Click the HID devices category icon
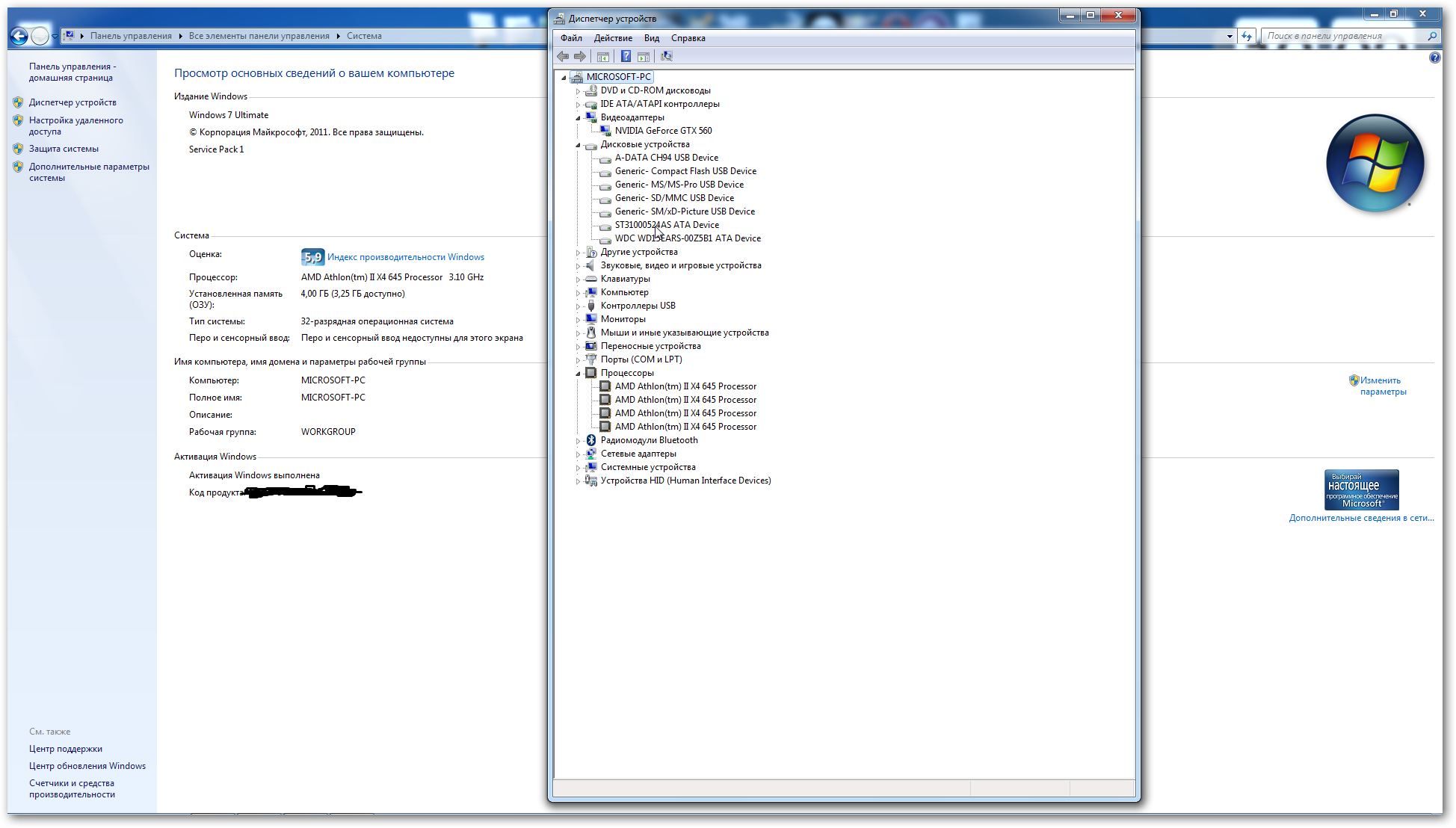The width and height of the screenshot is (1456, 828). (591, 481)
